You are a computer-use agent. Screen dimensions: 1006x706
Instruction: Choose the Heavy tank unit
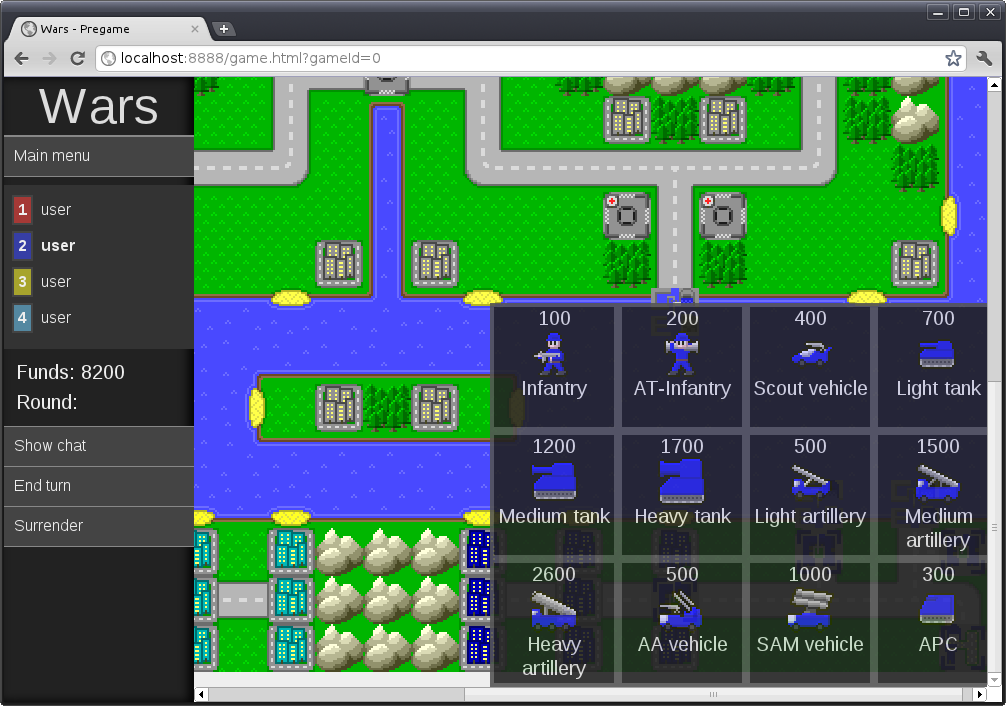(x=682, y=482)
